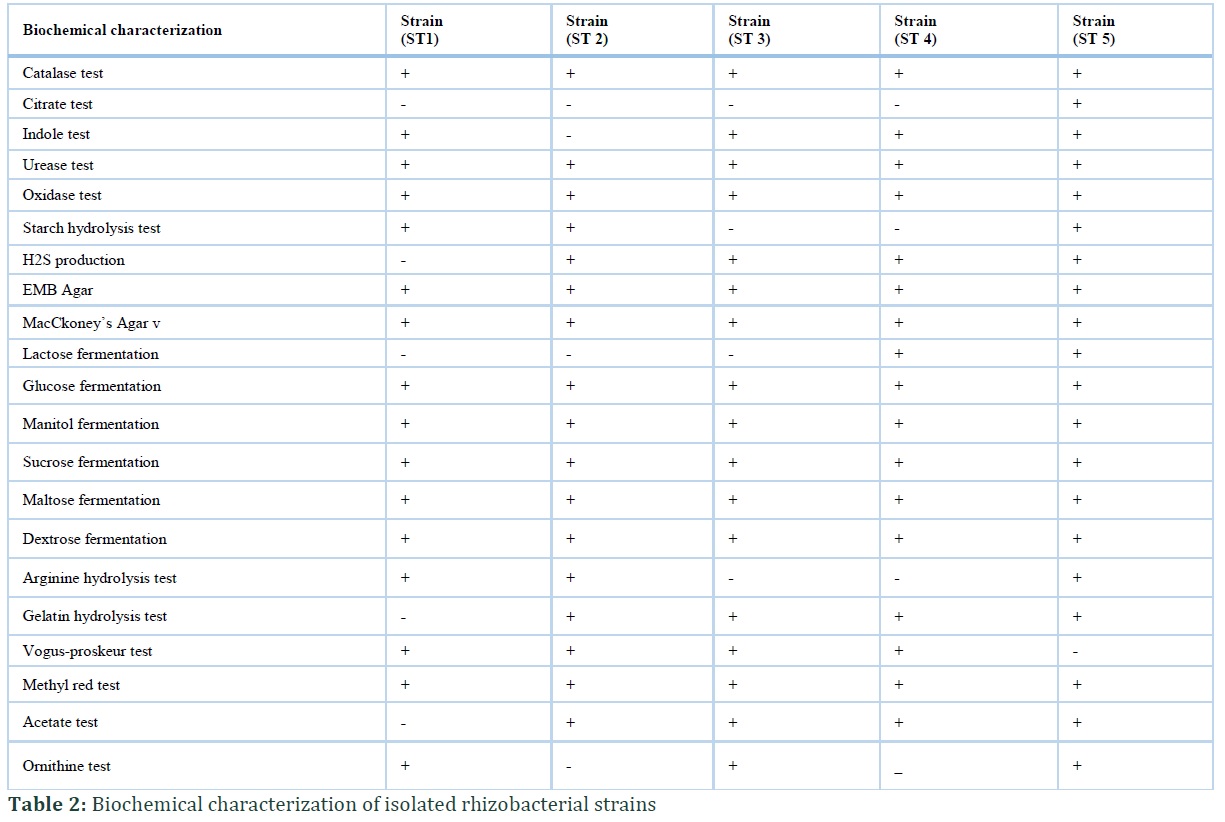
Task: Select the Ornithine test row label
Action: pyautogui.click(x=67, y=766)
